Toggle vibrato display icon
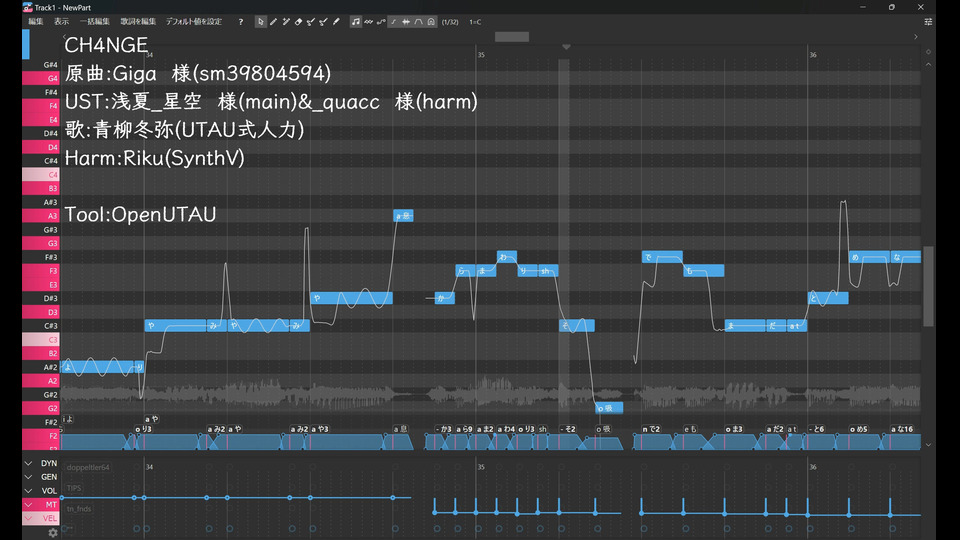 (369, 22)
